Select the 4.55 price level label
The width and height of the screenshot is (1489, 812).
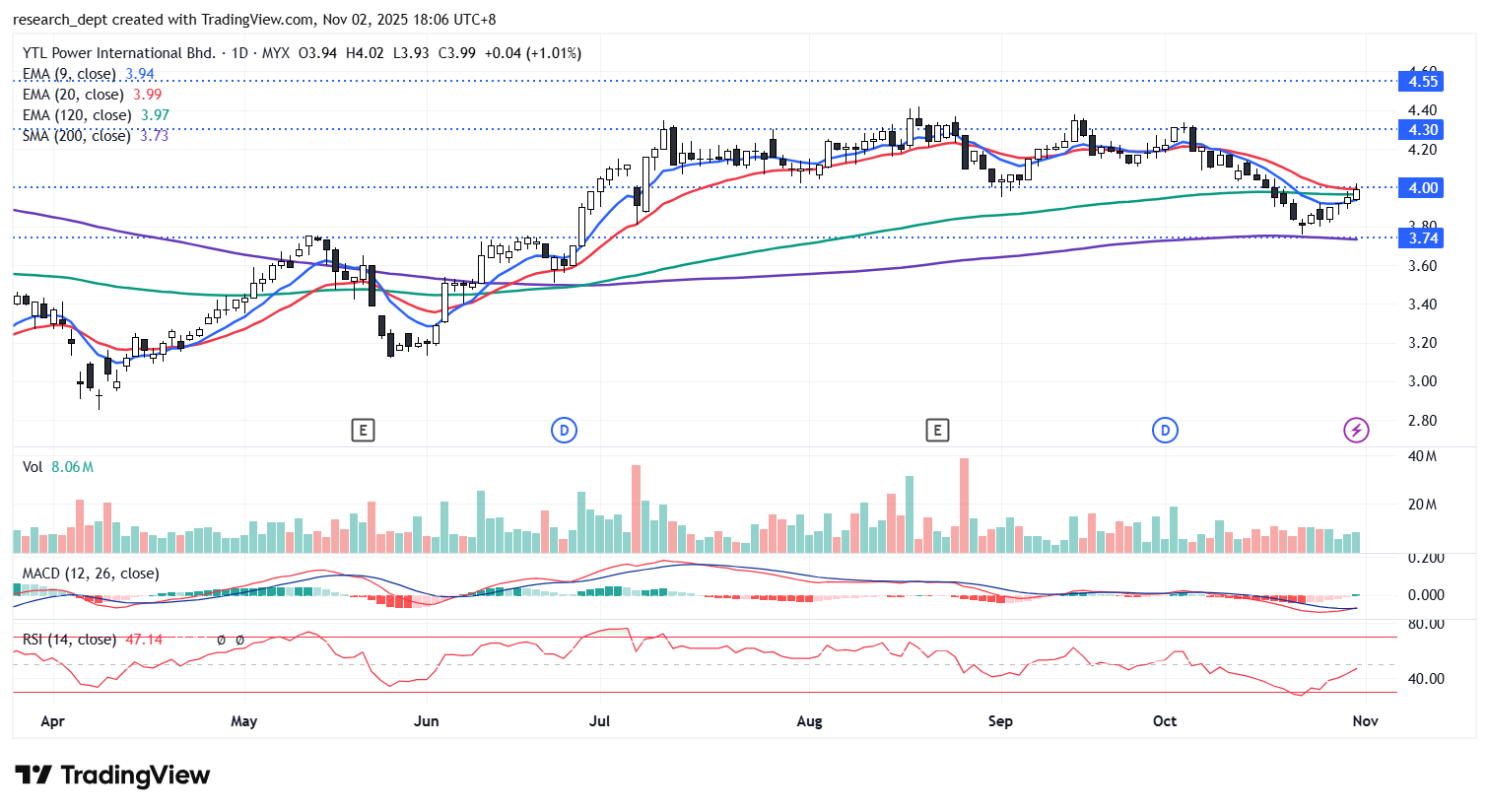[1422, 82]
